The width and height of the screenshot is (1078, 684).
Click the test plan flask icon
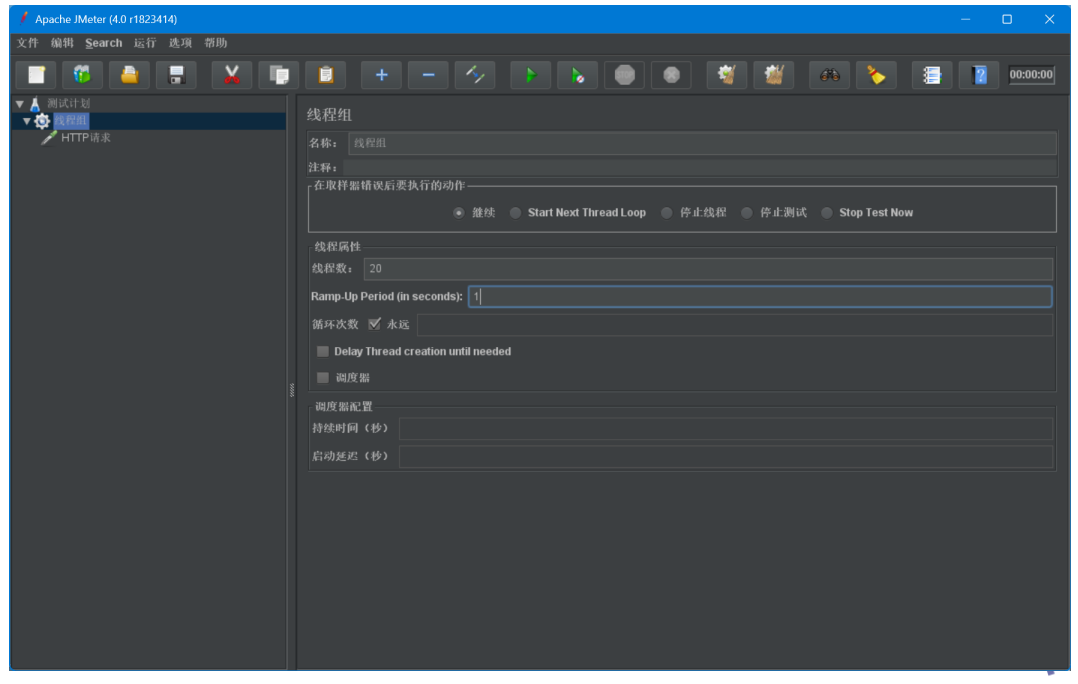point(35,104)
